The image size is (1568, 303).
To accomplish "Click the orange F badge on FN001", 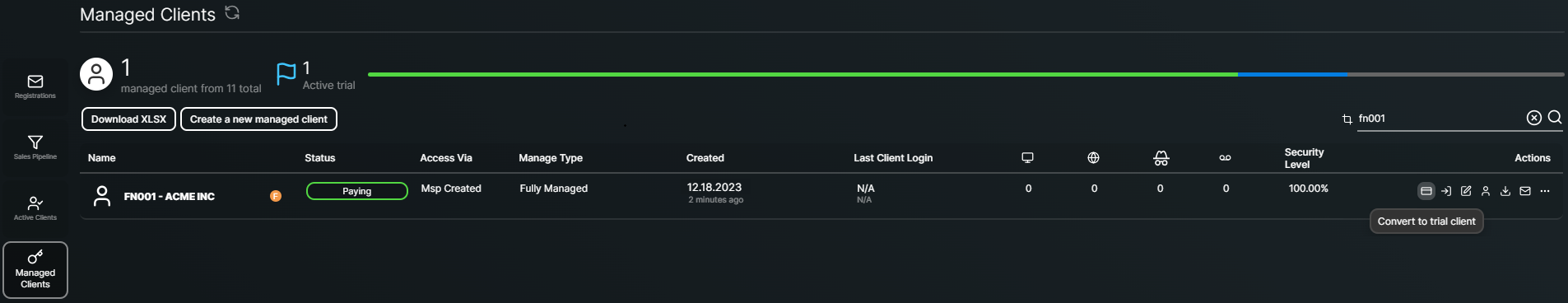I will point(276,196).
